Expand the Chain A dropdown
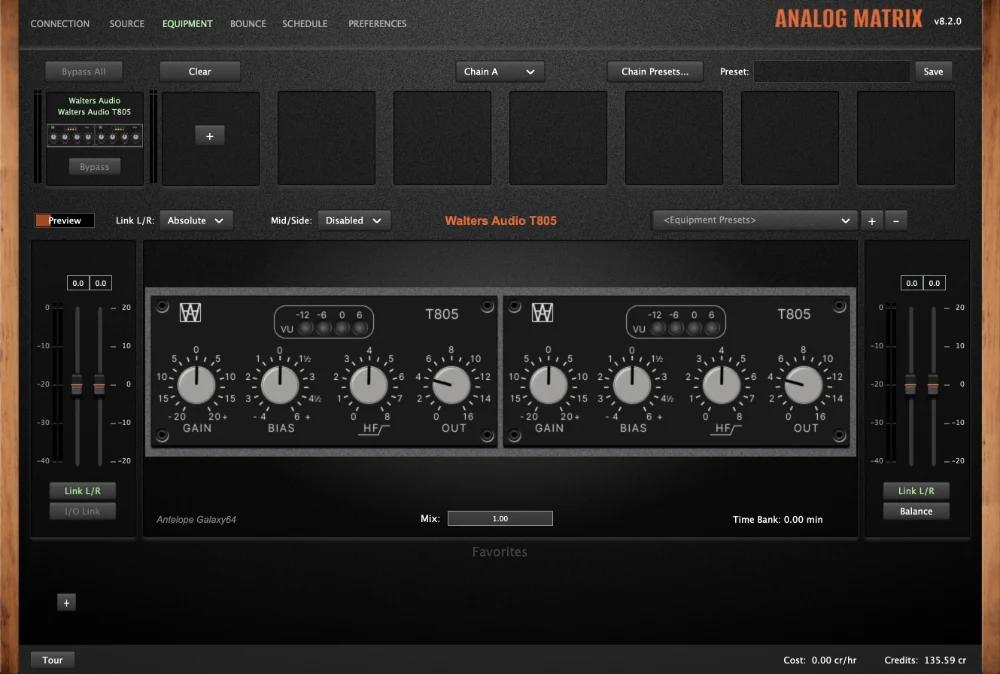This screenshot has height=674, width=1000. click(499, 71)
